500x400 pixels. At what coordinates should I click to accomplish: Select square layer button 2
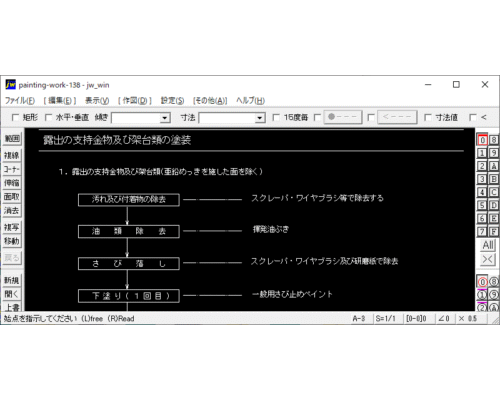click(482, 166)
